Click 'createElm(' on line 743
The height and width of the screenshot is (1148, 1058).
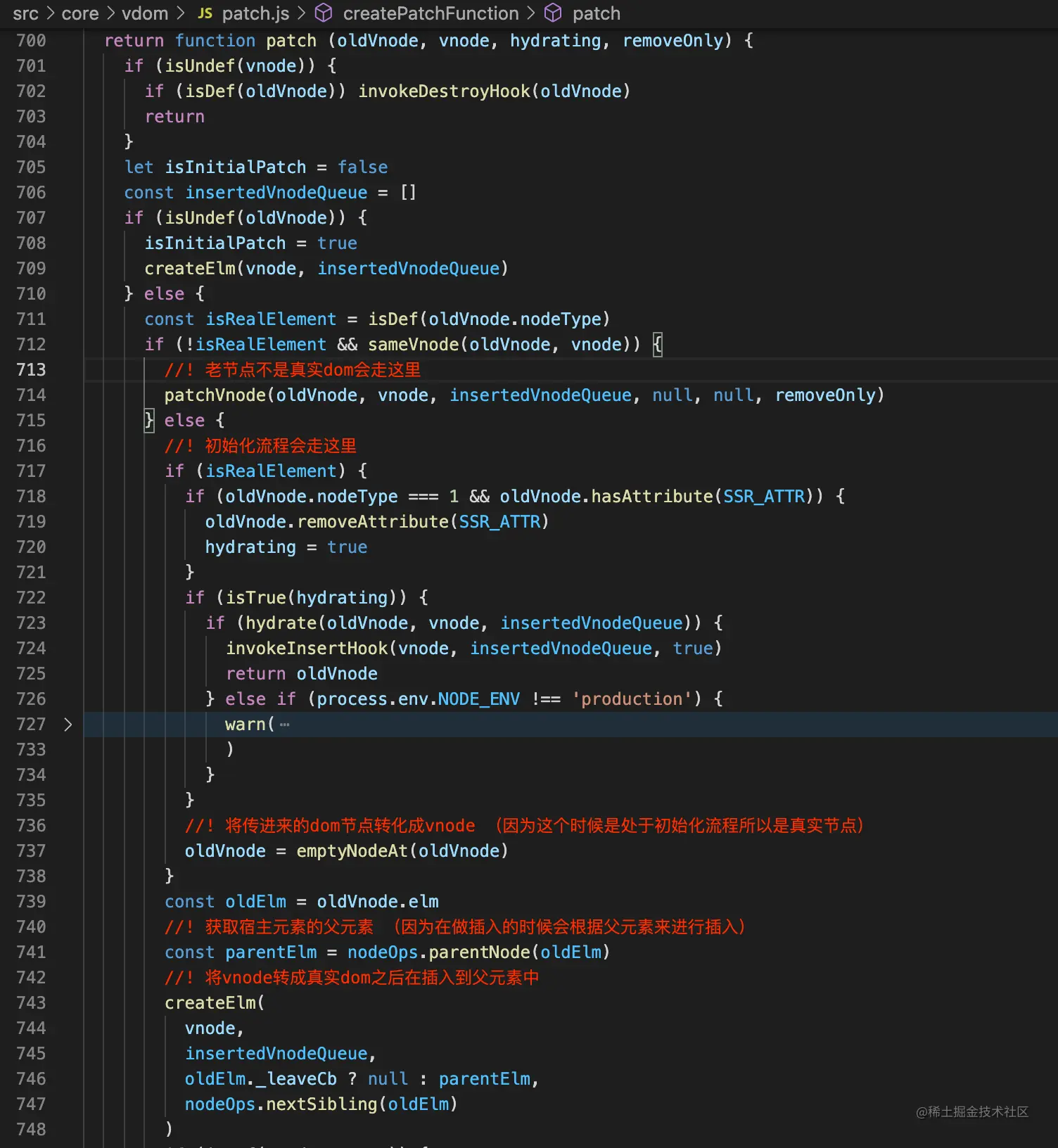215,1003
